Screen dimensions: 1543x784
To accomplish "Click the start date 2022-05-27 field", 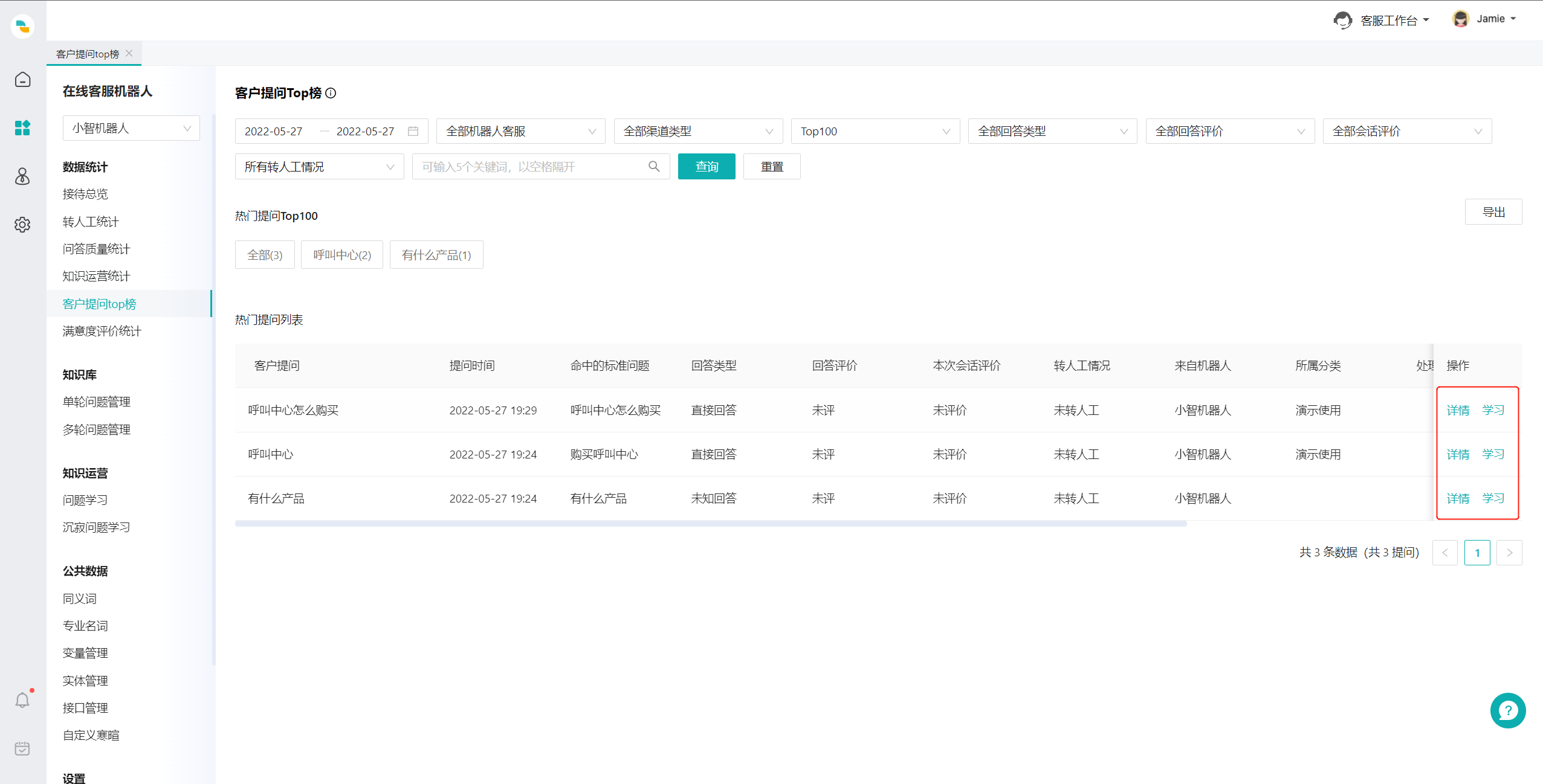I will tap(274, 131).
